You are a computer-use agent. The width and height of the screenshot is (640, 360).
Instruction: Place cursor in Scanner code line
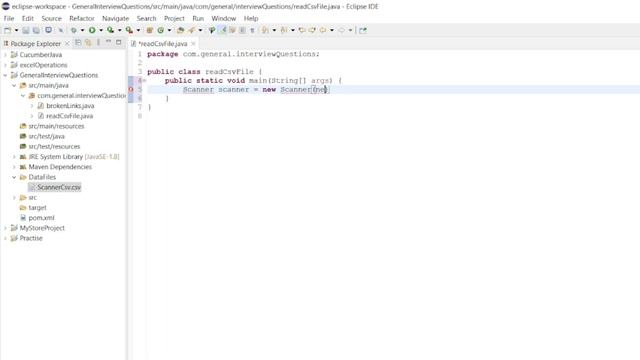pyautogui.click(x=256, y=89)
